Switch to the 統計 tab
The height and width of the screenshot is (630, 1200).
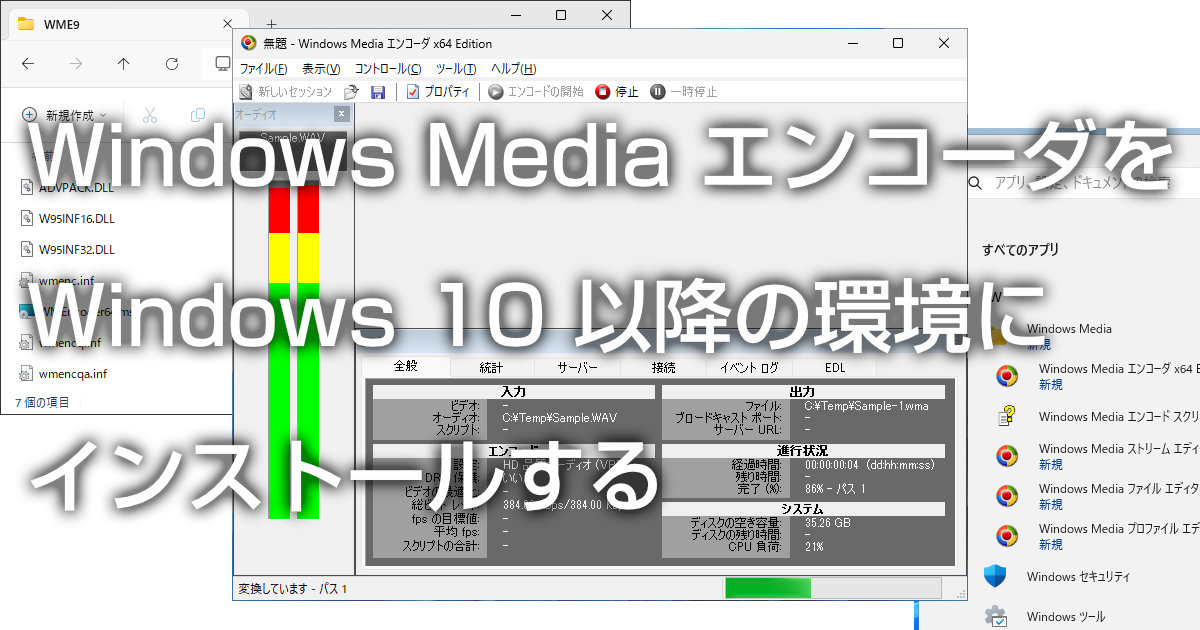(493, 367)
